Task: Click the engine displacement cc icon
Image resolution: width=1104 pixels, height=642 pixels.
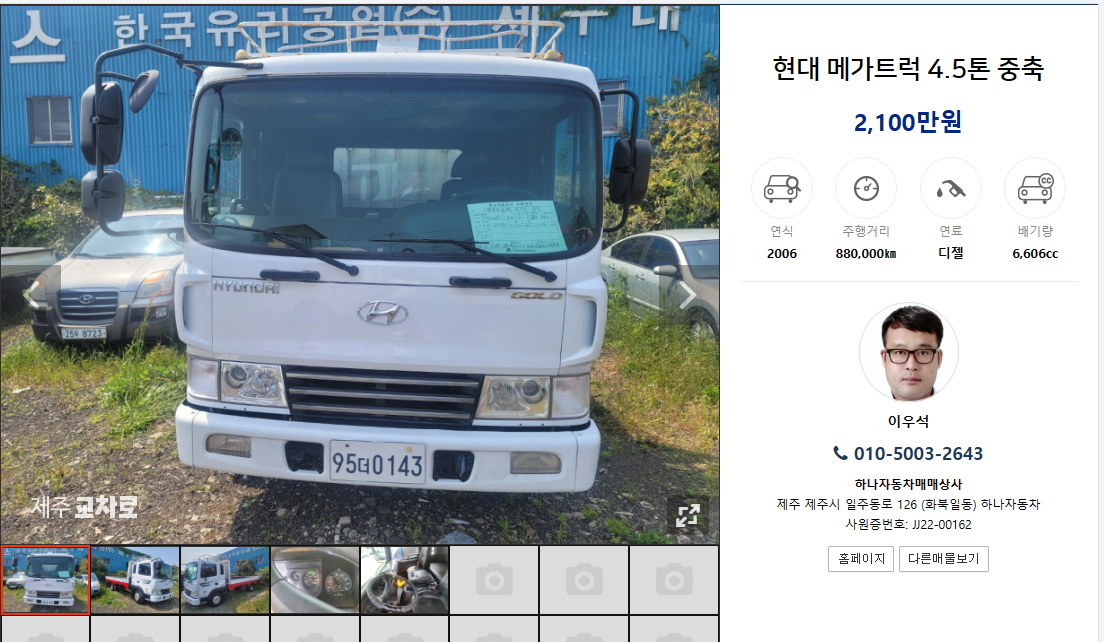Action: [1035, 188]
